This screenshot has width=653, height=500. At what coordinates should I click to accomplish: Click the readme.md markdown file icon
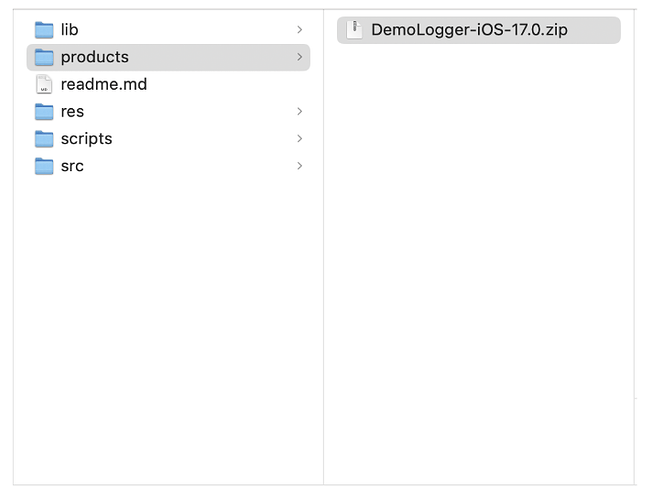[44, 84]
